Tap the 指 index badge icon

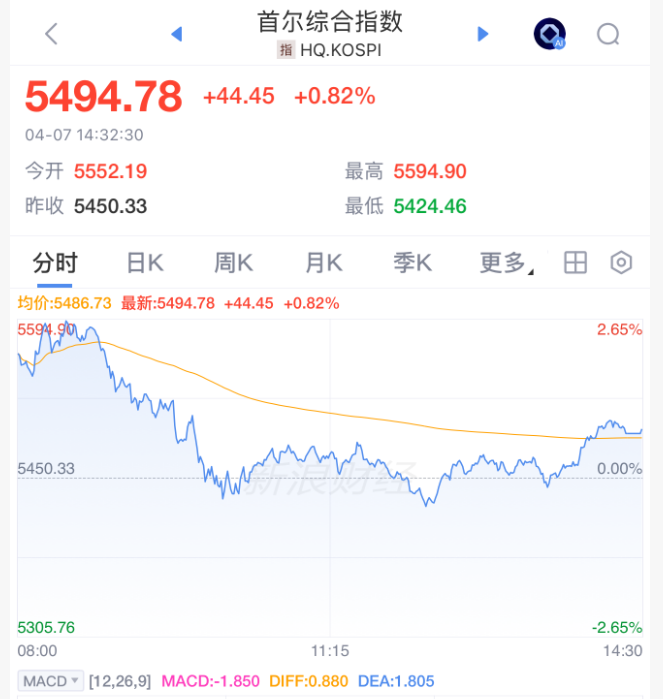[286, 49]
